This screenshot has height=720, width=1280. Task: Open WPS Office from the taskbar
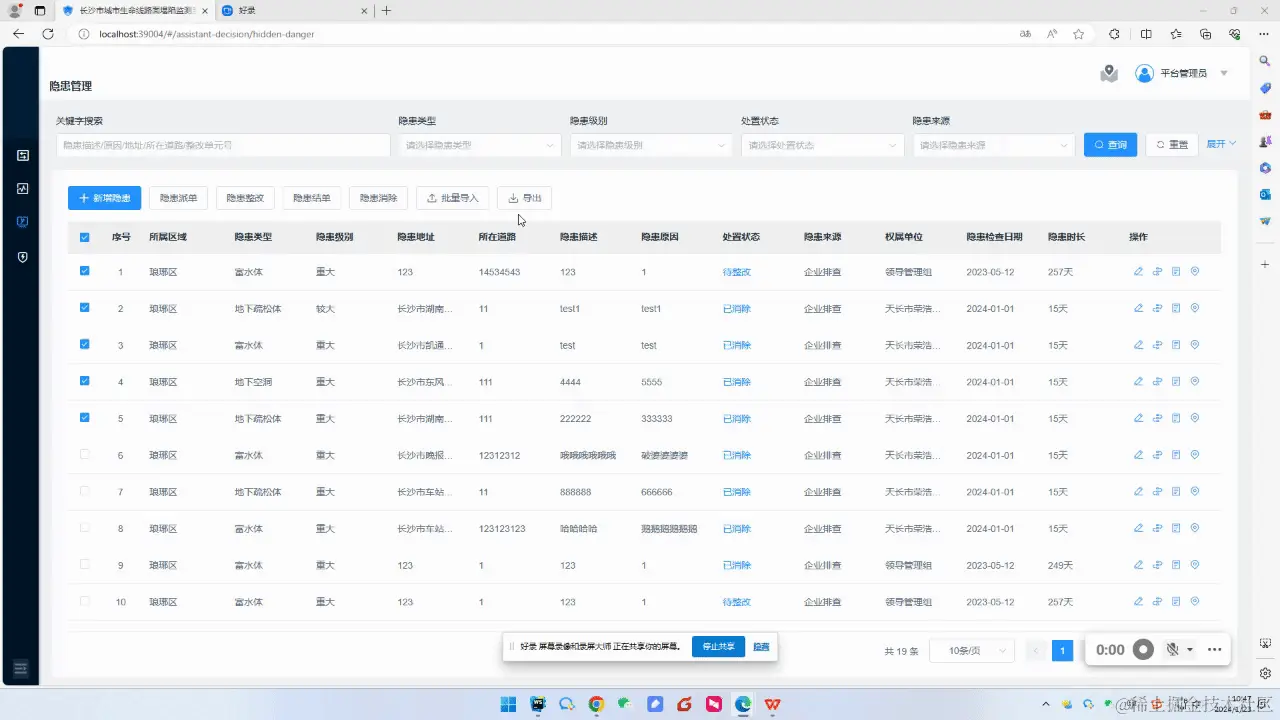pyautogui.click(x=773, y=704)
